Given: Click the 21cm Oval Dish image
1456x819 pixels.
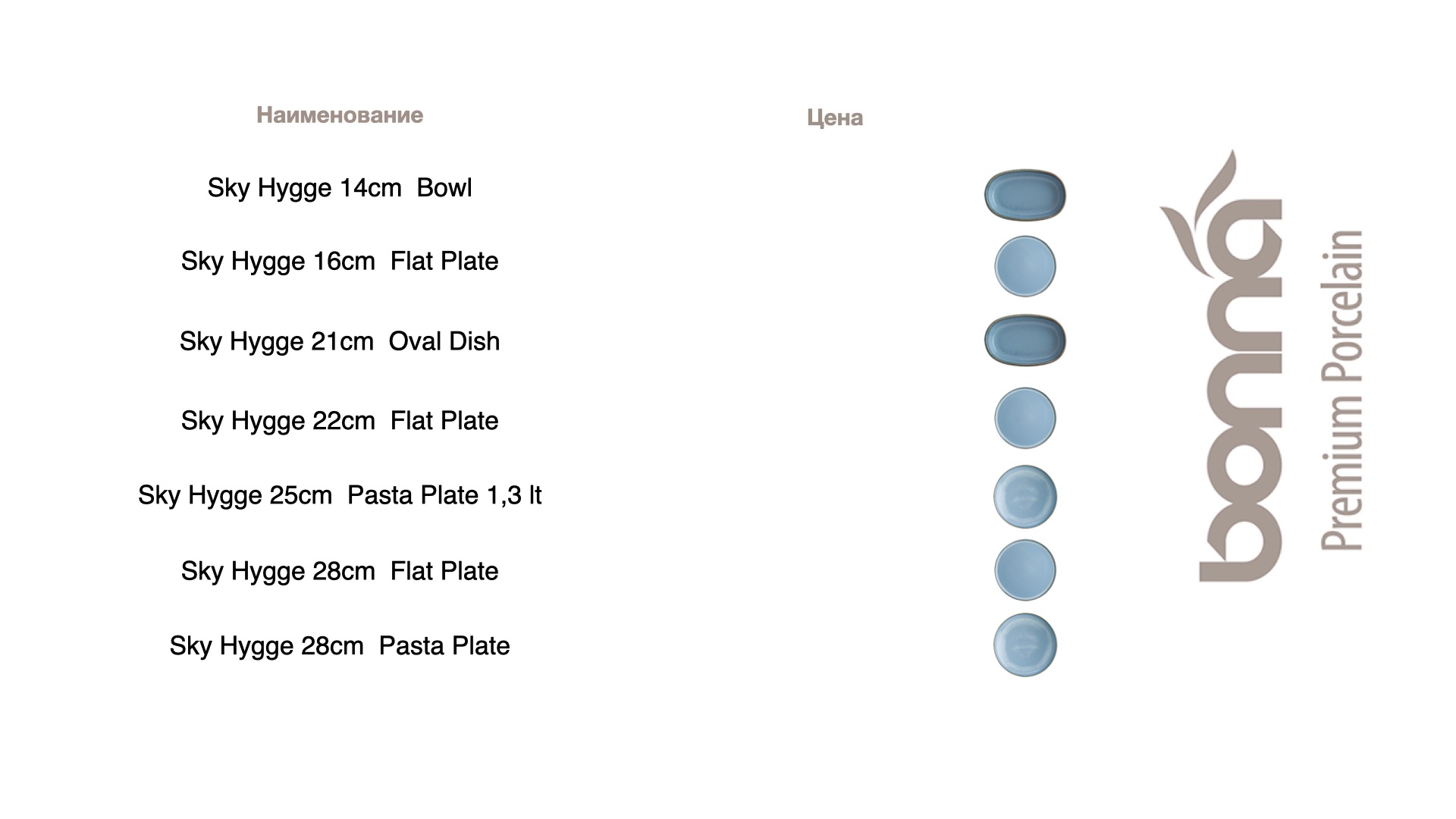Looking at the screenshot, I should 1025,340.
